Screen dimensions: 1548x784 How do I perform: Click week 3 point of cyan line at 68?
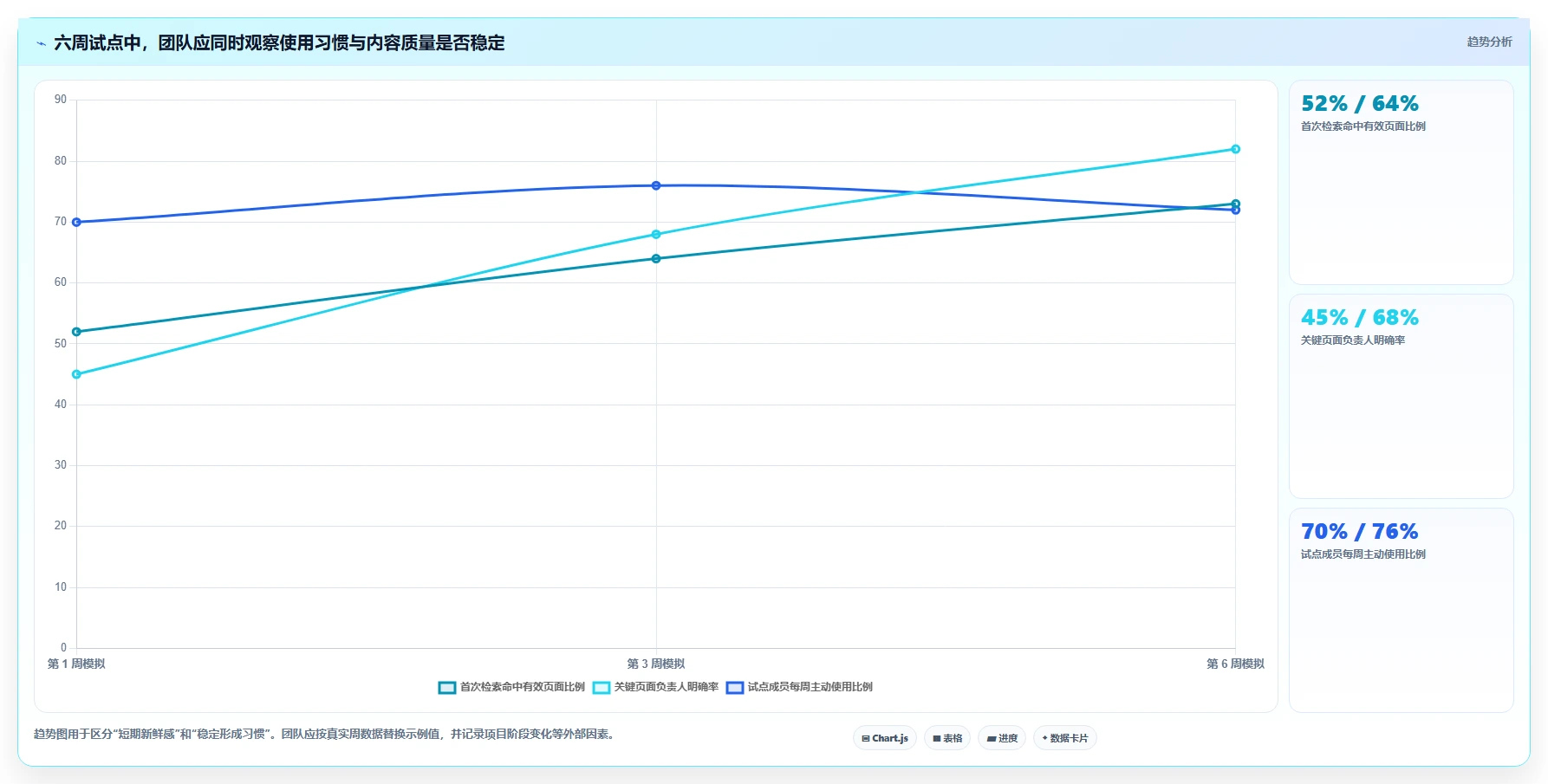click(656, 235)
